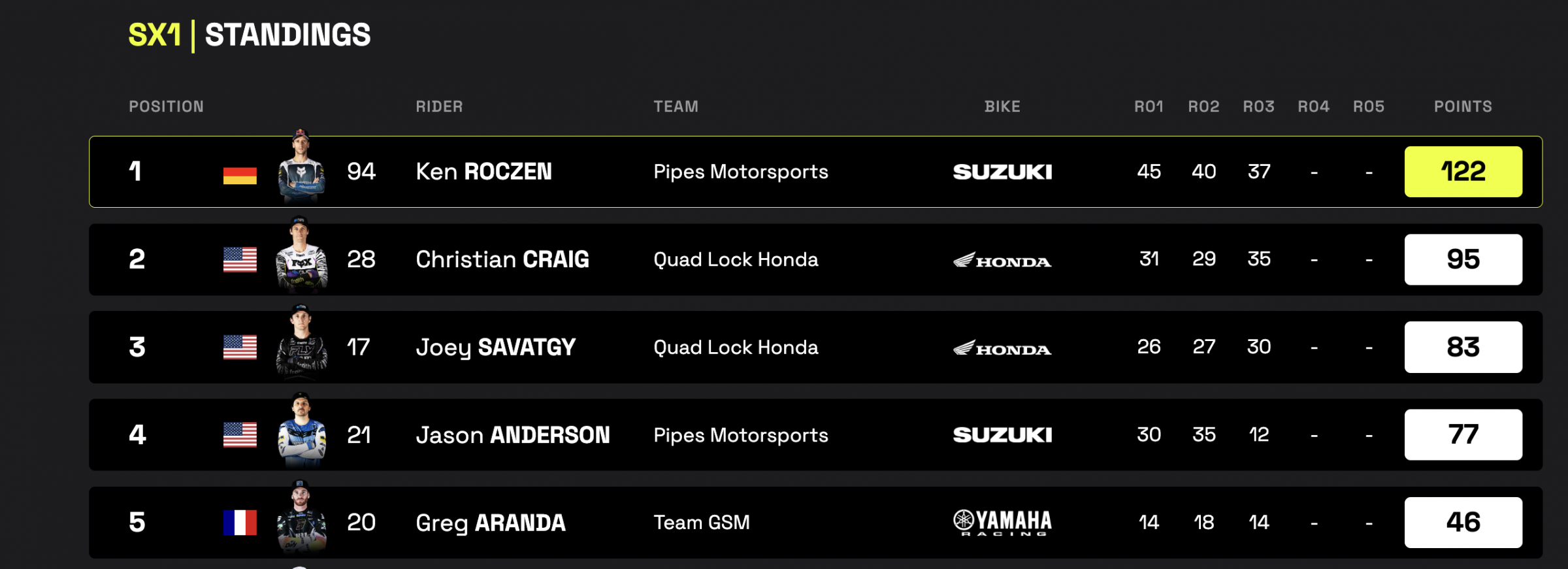Click Greg Aranda's 46 points box
This screenshot has width=1568, height=569.
[1463, 523]
